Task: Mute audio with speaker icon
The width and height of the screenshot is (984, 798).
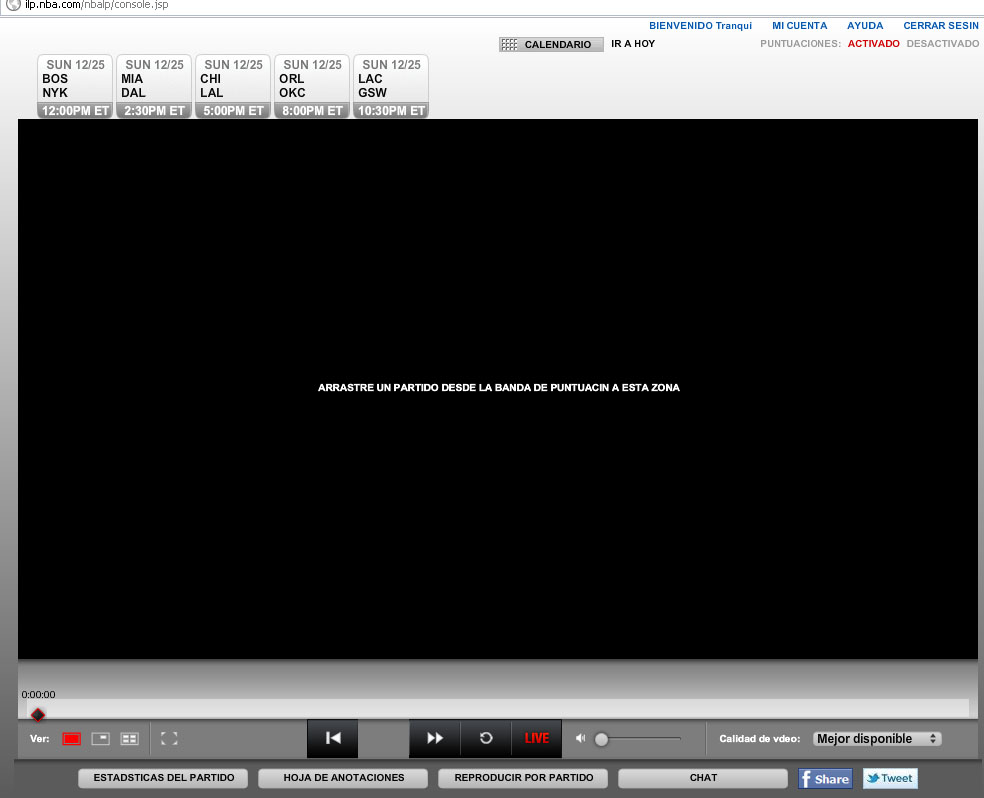Action: 580,738
